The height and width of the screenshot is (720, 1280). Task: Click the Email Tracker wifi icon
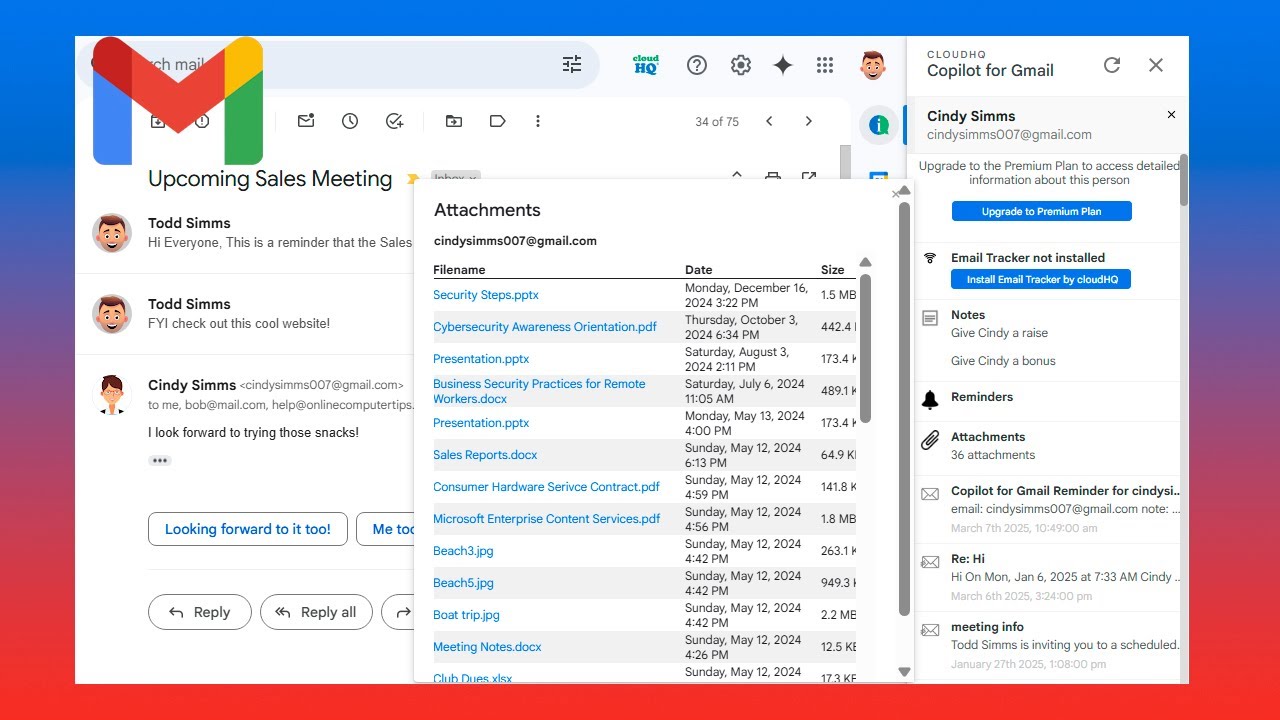click(930, 258)
